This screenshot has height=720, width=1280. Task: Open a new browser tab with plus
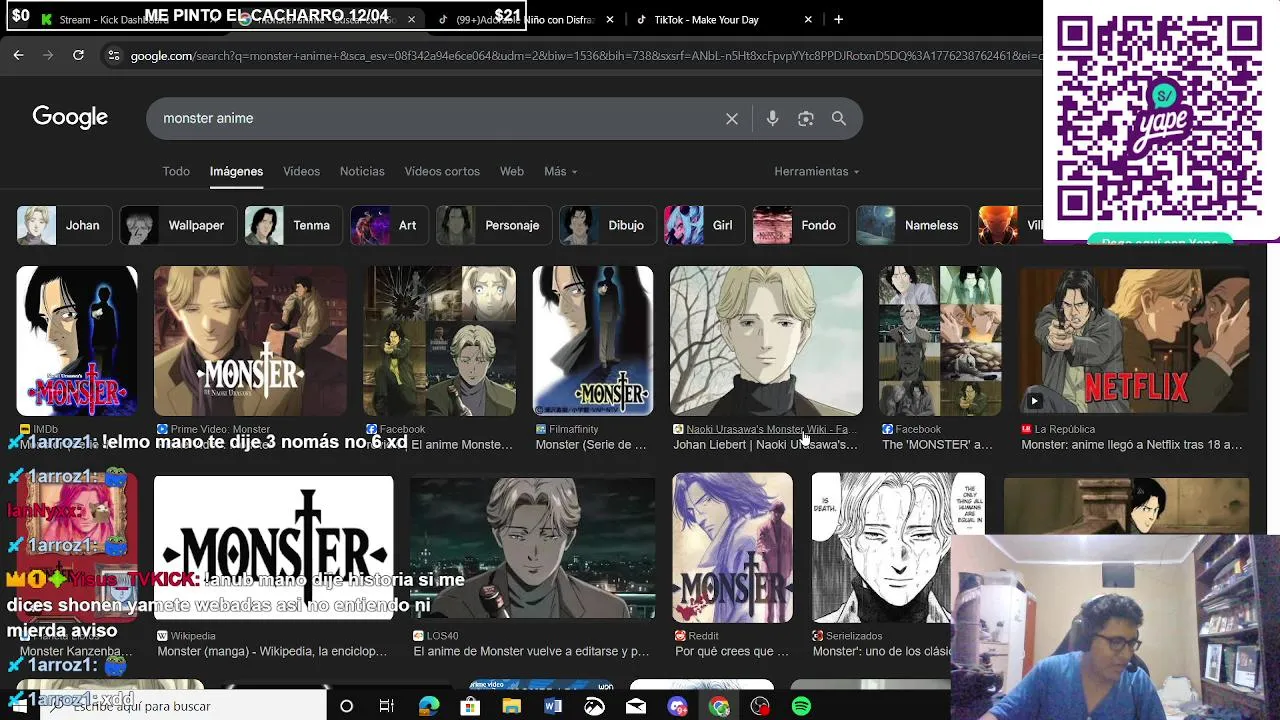838,19
